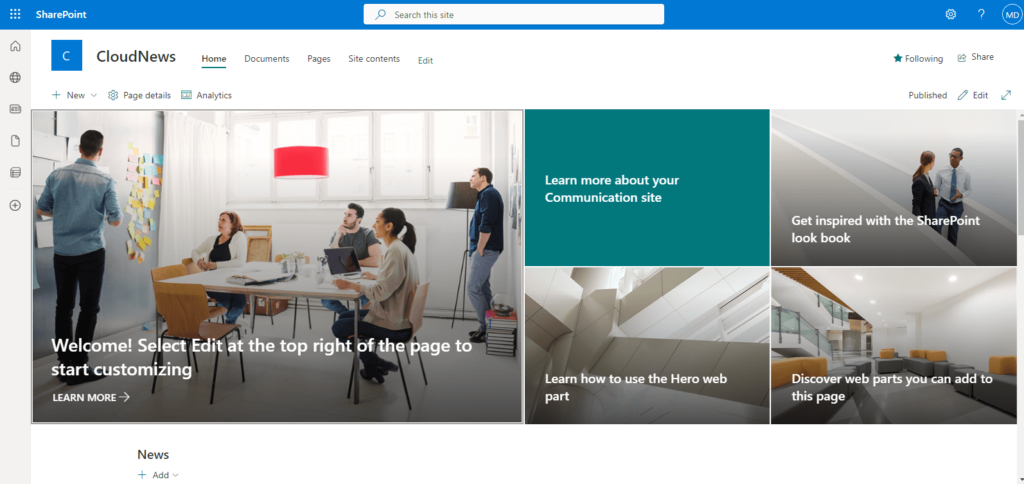
Task: Click the expand content arrows icon
Action: [1006, 95]
